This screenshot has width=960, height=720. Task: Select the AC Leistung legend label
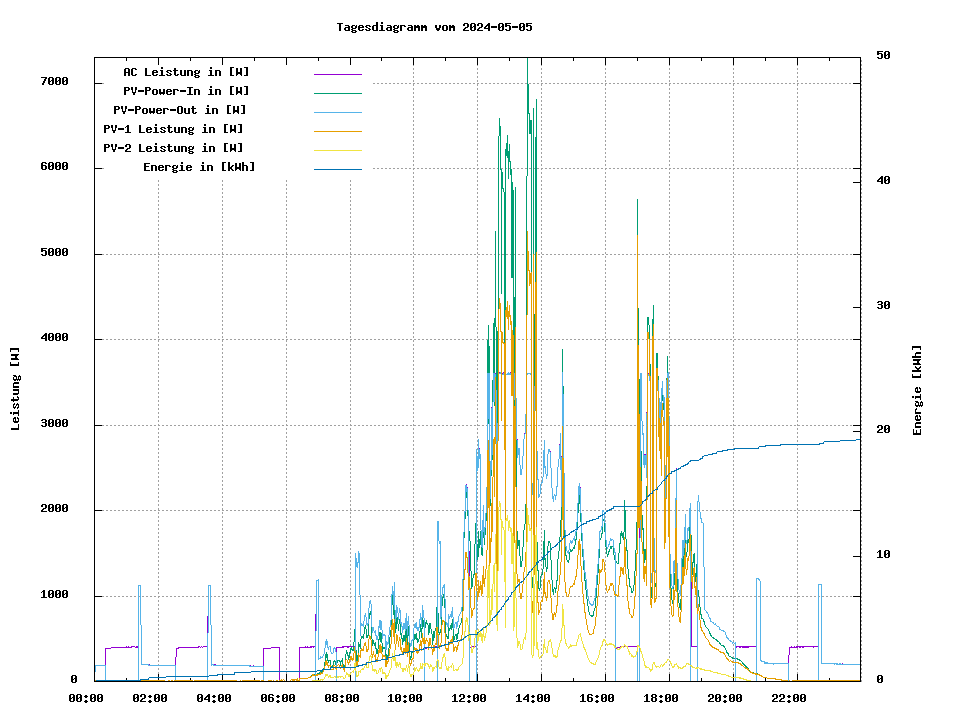pyautogui.click(x=186, y=72)
